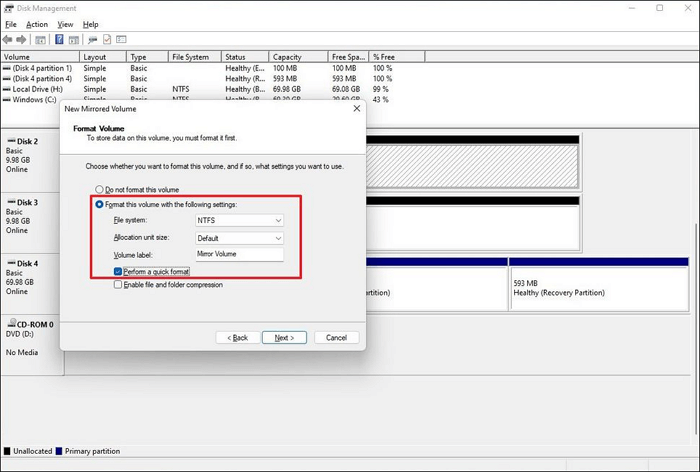
Task: Close the New Mirrored Volume dialog
Action: (x=357, y=109)
